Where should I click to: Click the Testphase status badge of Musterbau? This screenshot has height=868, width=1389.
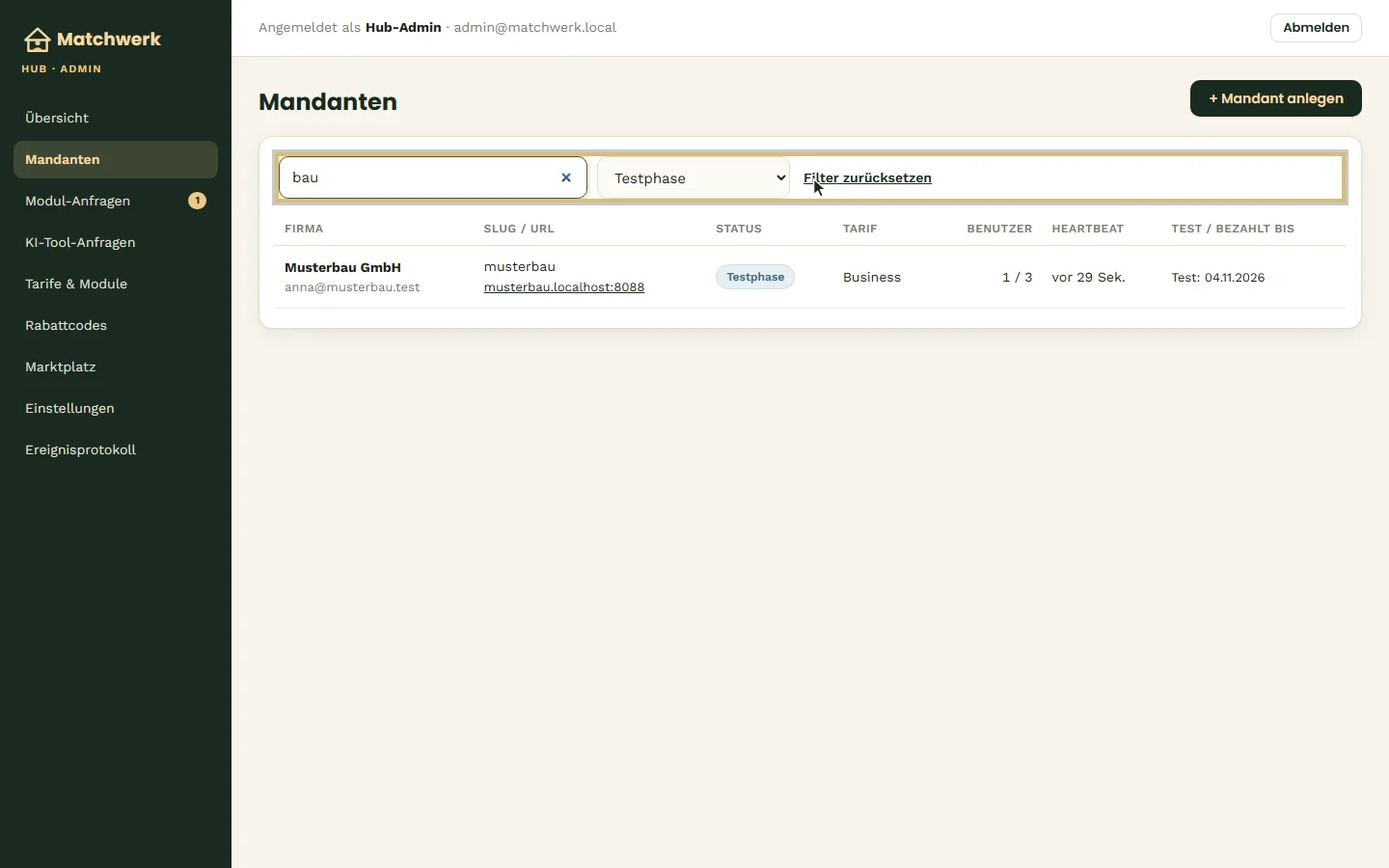click(x=755, y=277)
